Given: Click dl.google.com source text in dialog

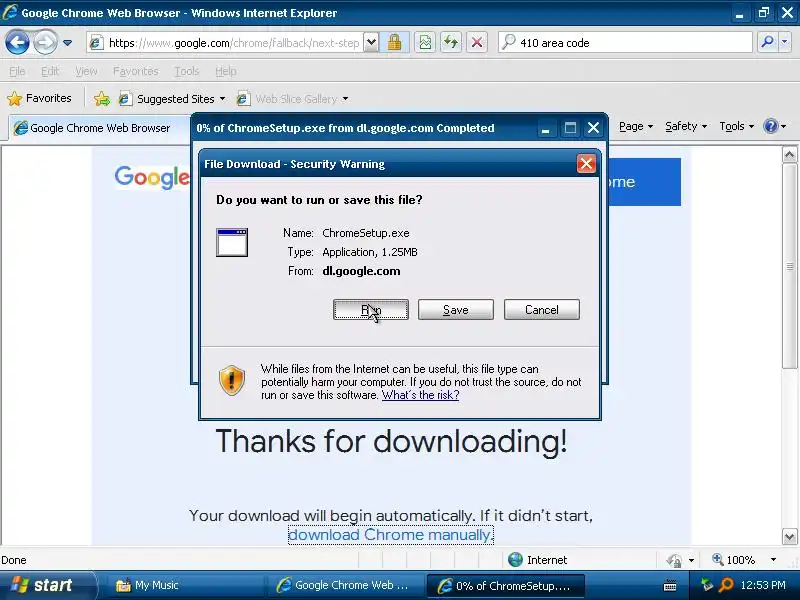Looking at the screenshot, I should point(361,271).
